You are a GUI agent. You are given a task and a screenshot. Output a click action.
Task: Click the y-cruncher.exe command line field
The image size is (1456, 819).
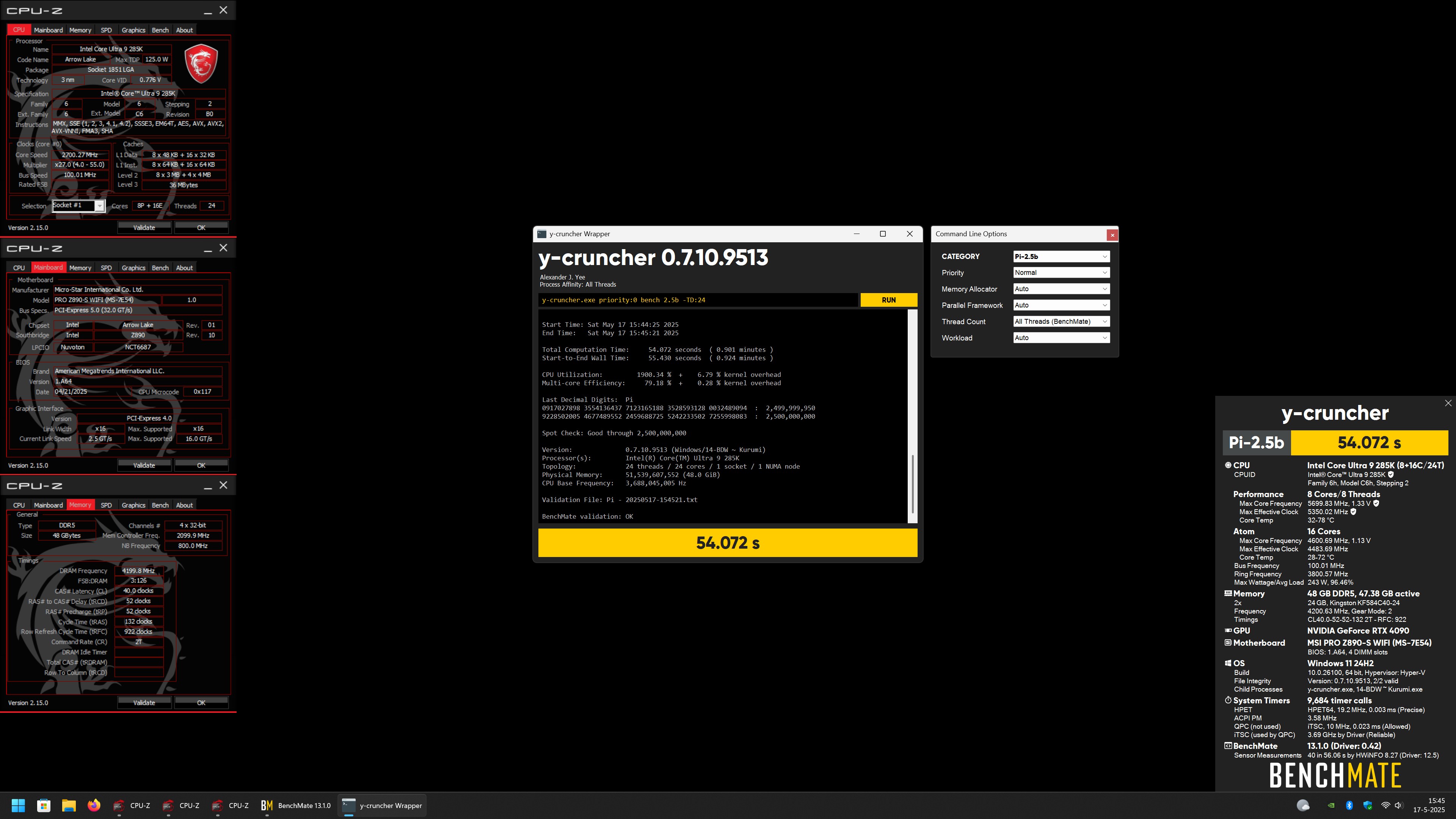[698, 300]
